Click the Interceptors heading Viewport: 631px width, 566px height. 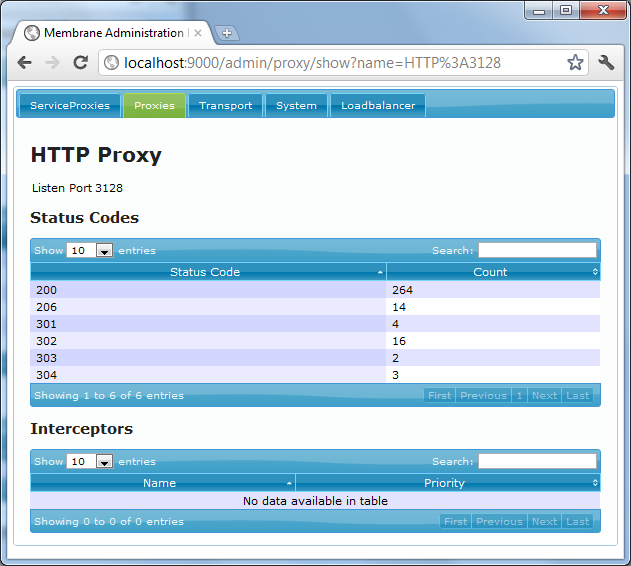pyautogui.click(x=82, y=429)
